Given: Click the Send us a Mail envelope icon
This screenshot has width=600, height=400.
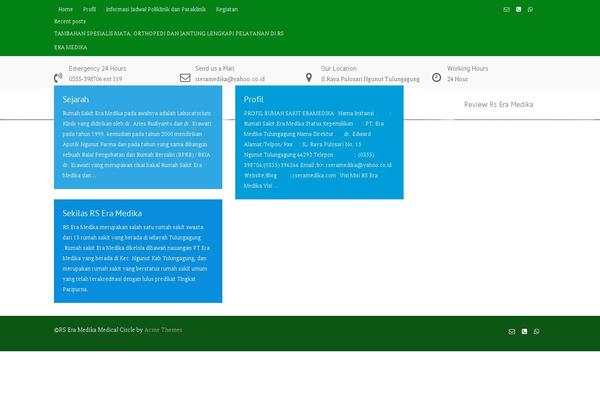Looking at the screenshot, I should pos(185,78).
